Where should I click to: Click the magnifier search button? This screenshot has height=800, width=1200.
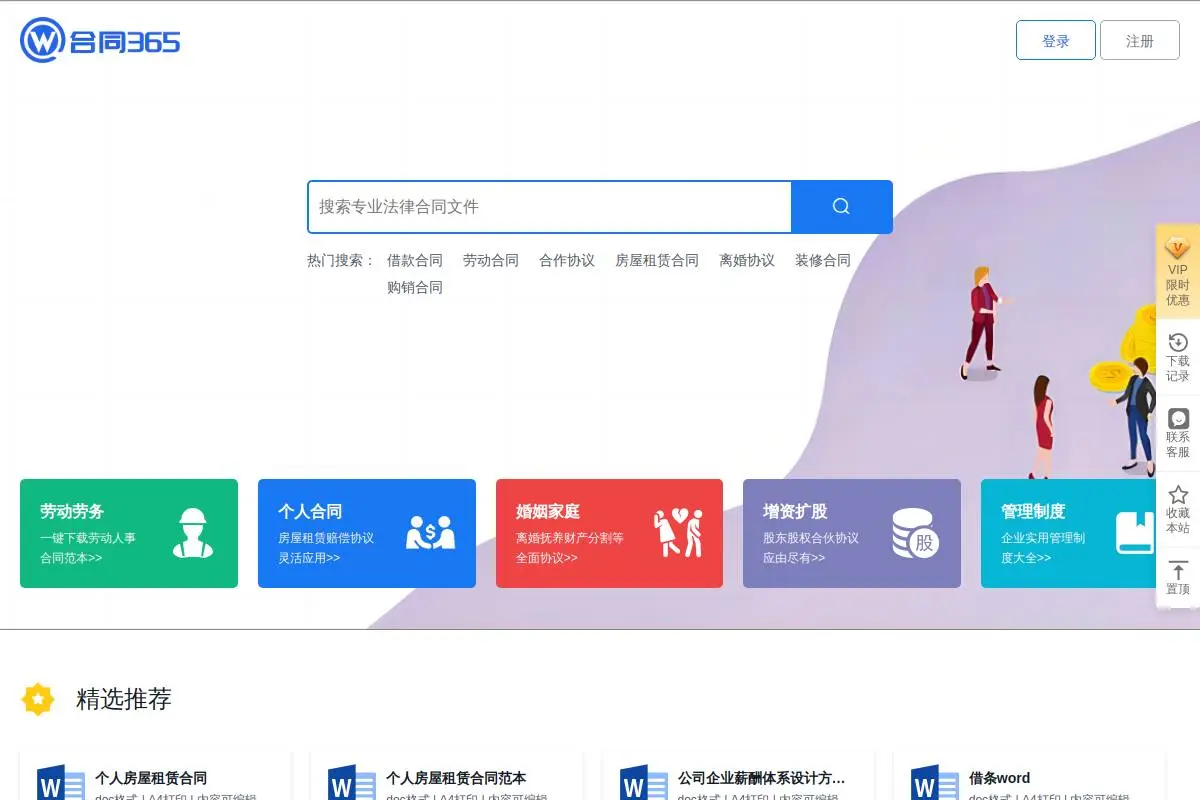pyautogui.click(x=841, y=206)
